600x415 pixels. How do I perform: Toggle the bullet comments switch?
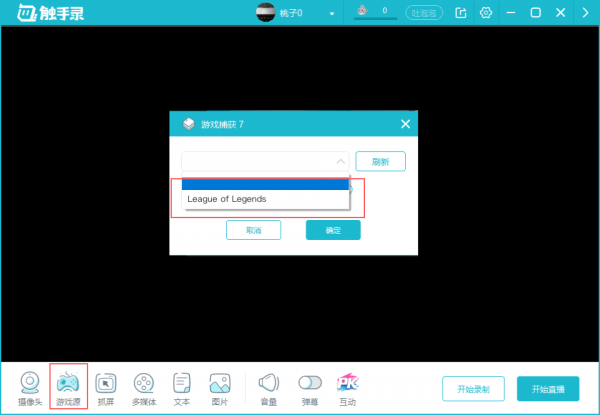pyautogui.click(x=310, y=382)
